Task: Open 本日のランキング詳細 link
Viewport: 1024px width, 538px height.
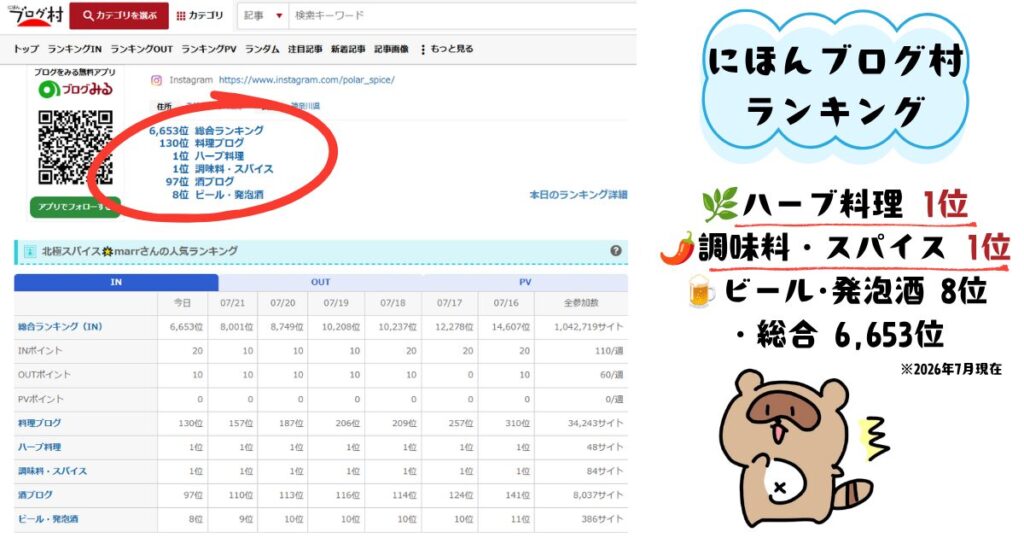Action: 578,195
